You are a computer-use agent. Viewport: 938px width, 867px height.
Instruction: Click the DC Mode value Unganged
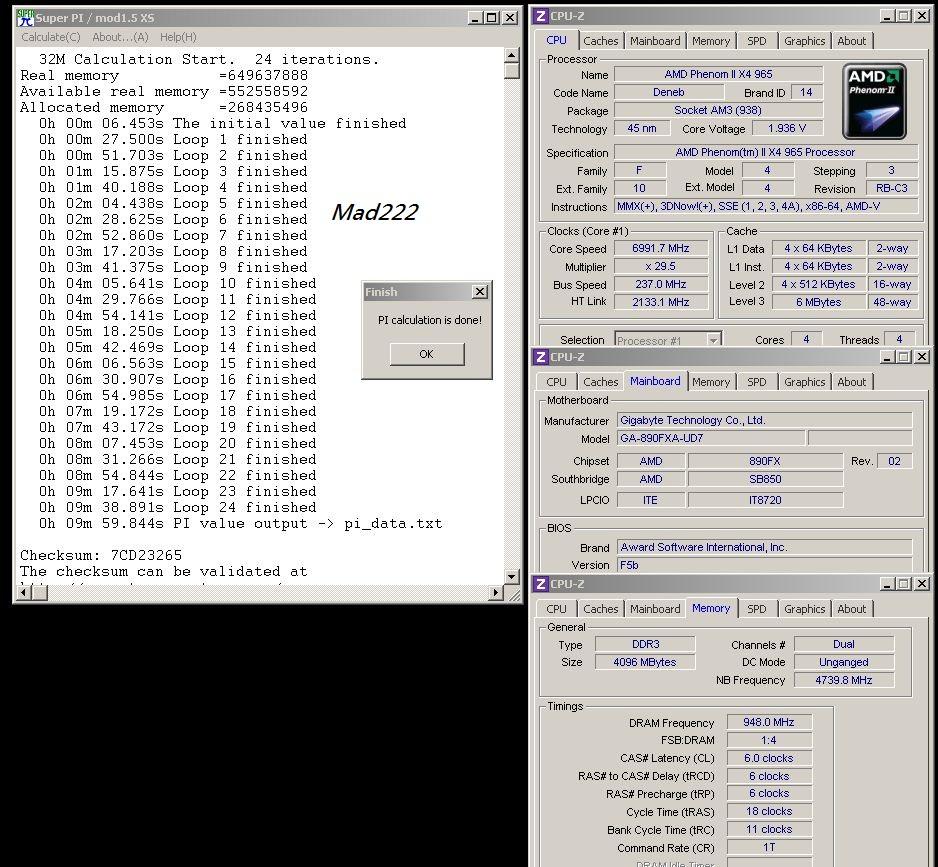[x=844, y=662]
